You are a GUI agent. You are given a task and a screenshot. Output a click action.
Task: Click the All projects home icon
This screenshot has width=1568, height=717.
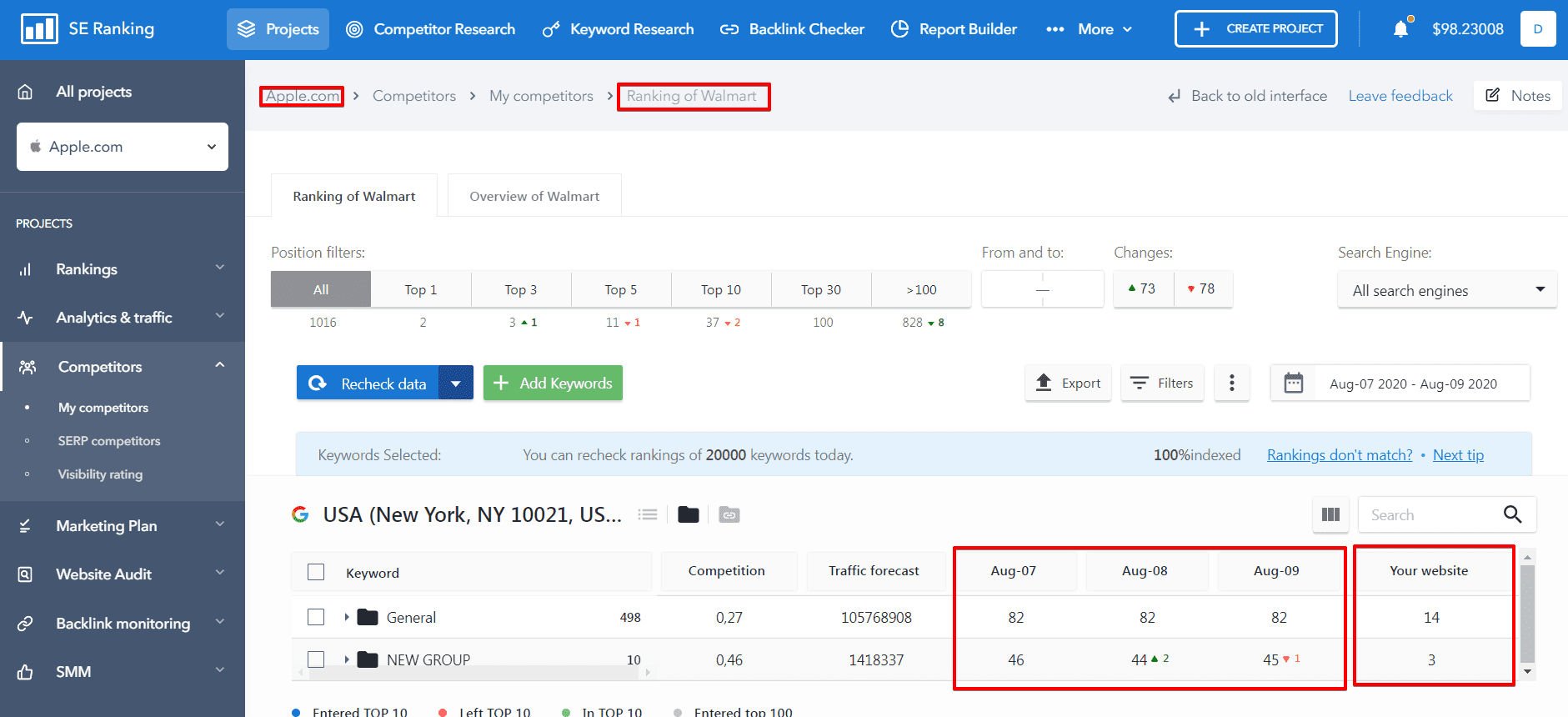pyautogui.click(x=25, y=92)
